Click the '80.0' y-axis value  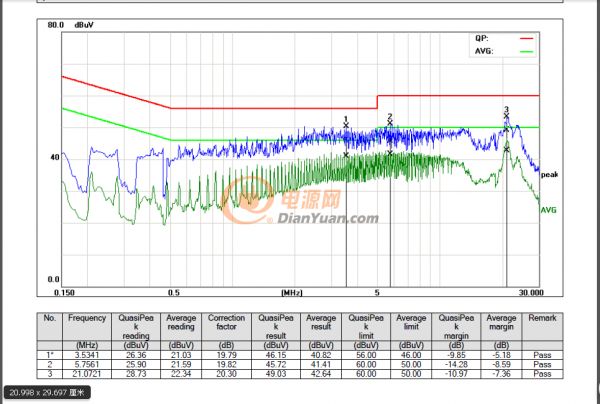pyautogui.click(x=55, y=25)
